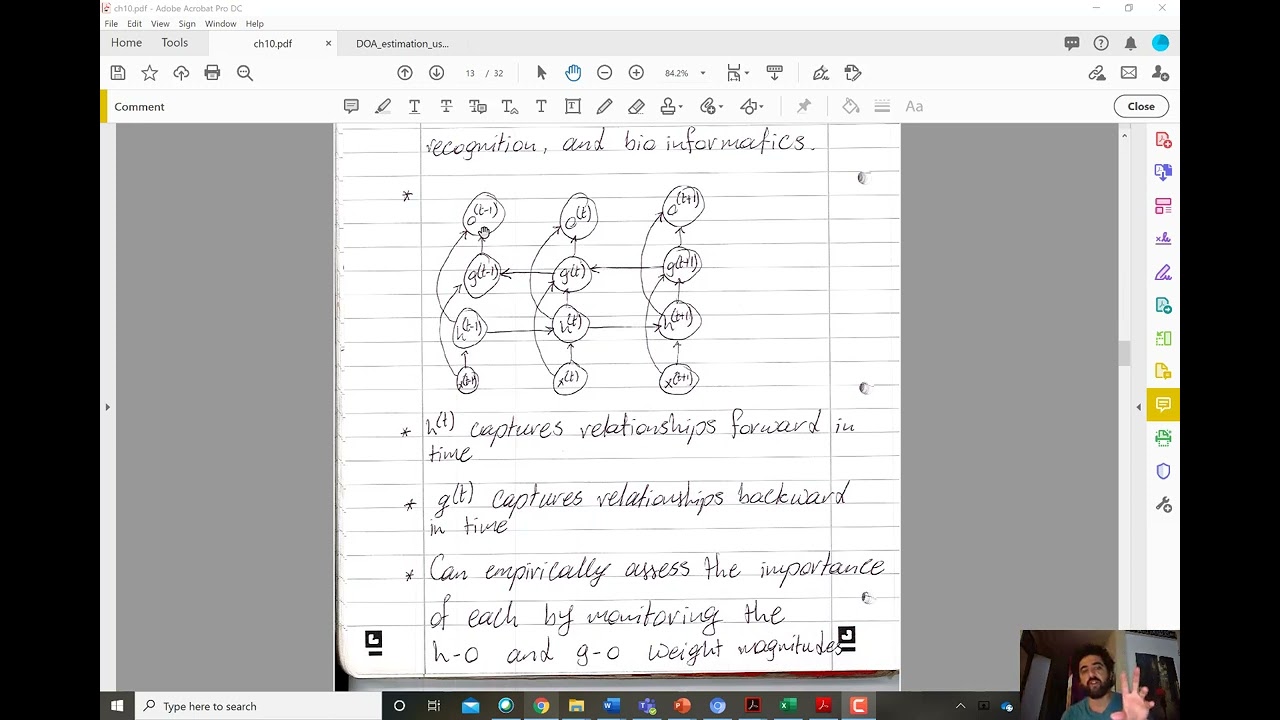Zoom in with the plus circle
Viewport: 1280px width, 720px height.
coord(636,73)
